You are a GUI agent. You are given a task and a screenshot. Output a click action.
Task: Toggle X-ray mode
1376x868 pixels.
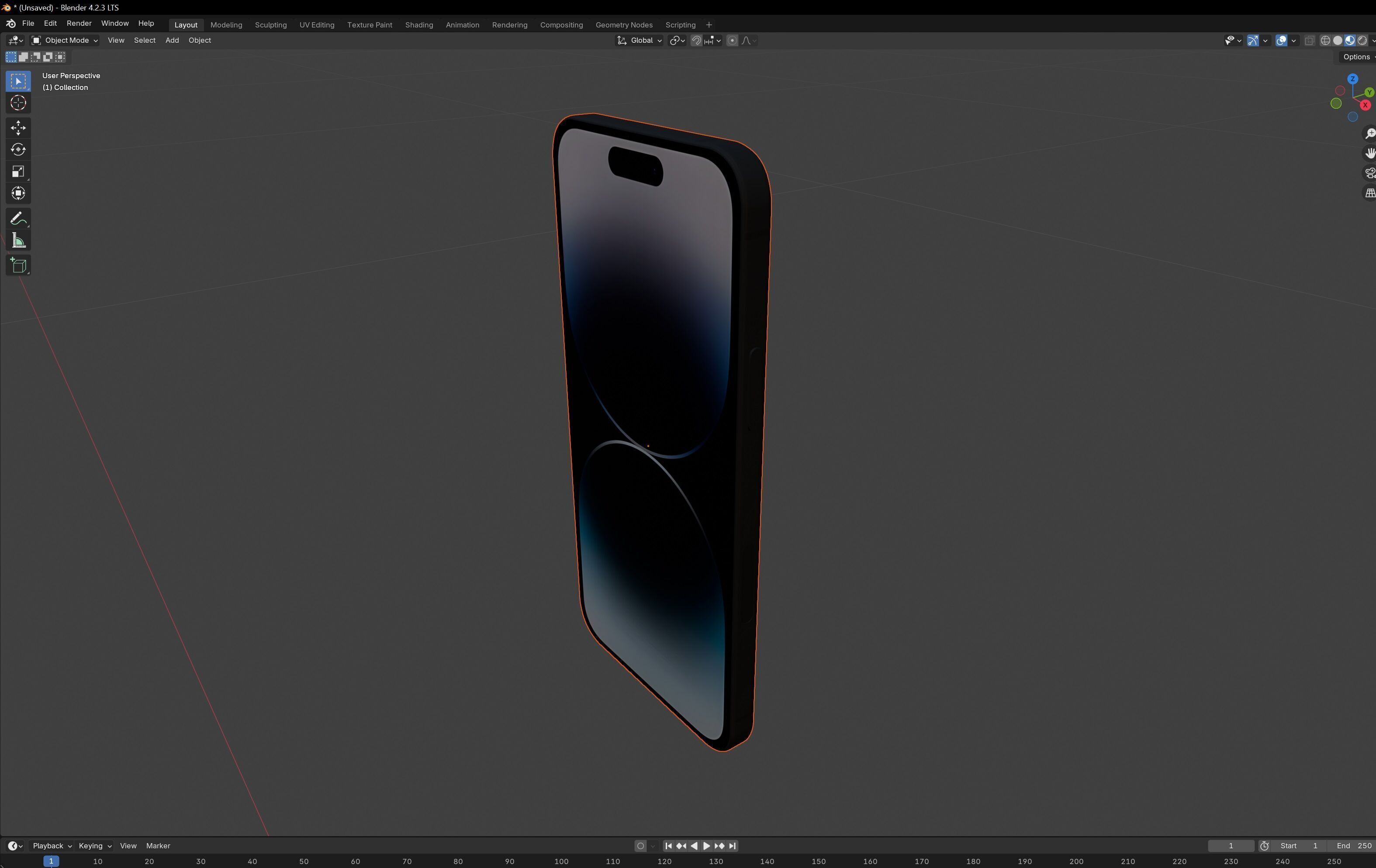pos(1309,41)
